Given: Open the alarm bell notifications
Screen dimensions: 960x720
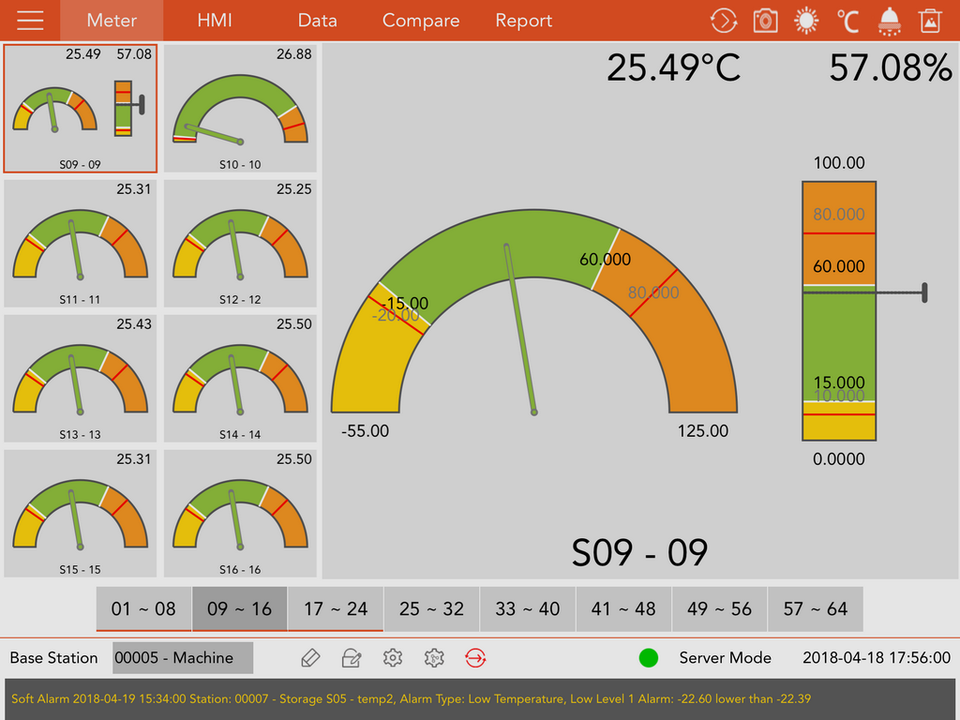Looking at the screenshot, I should point(889,20).
